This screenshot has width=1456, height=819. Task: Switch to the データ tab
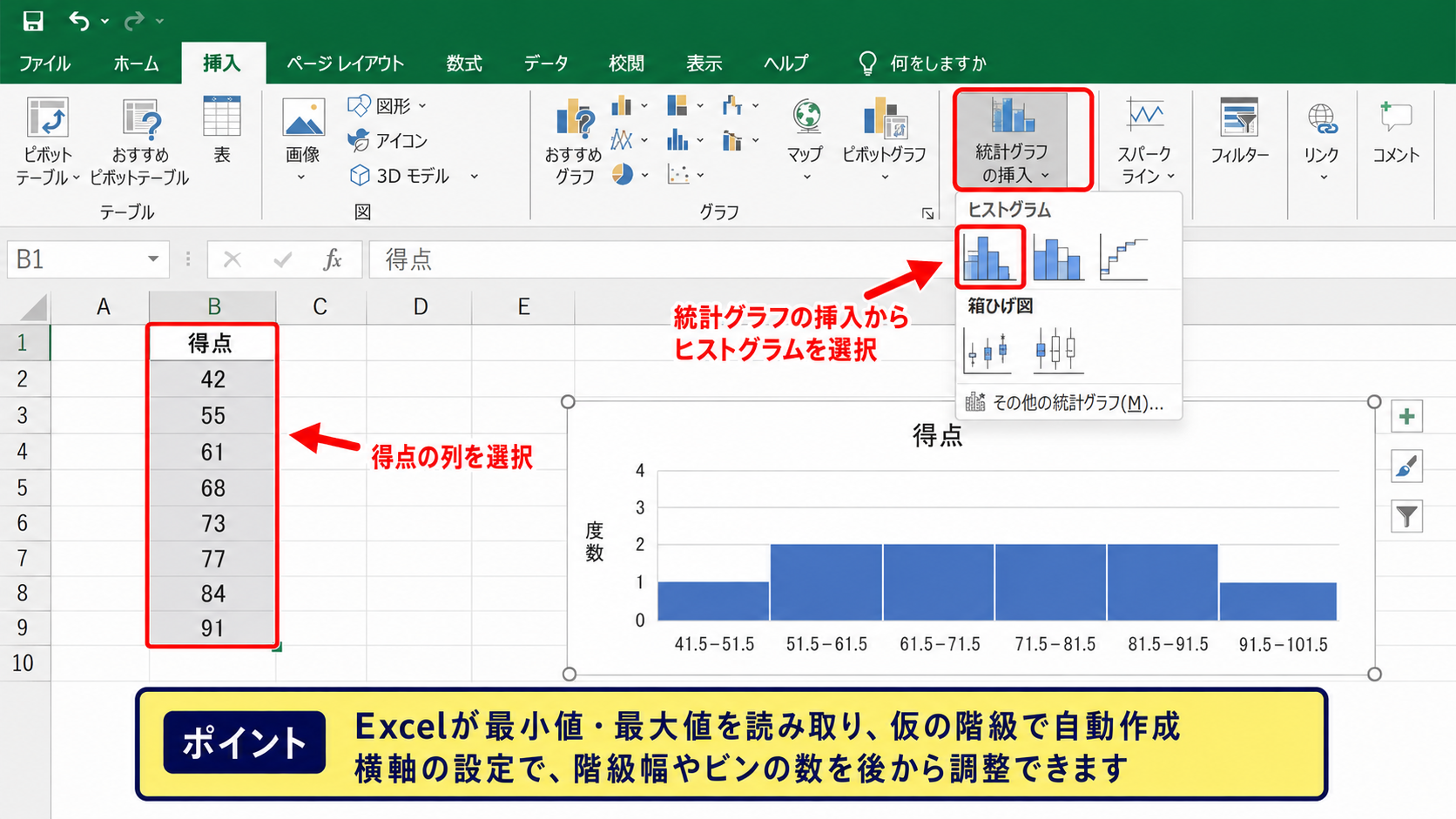click(546, 64)
